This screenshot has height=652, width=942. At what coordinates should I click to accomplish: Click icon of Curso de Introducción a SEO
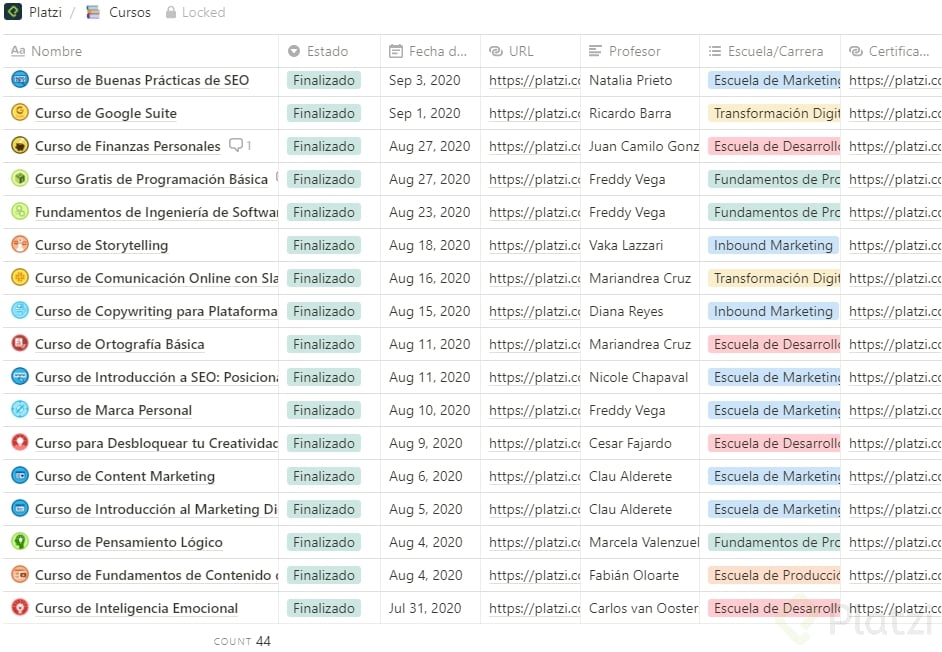20,377
